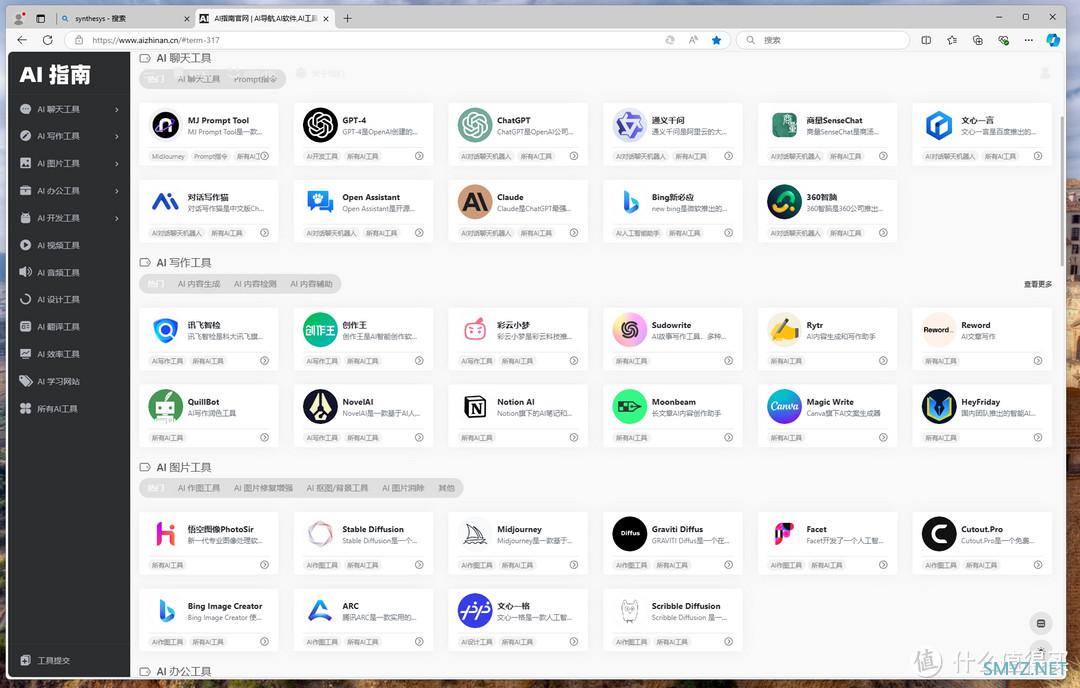Viewport: 1080px width, 688px height.
Task: Open the Midjourney sailboat icon
Action: coord(475,534)
